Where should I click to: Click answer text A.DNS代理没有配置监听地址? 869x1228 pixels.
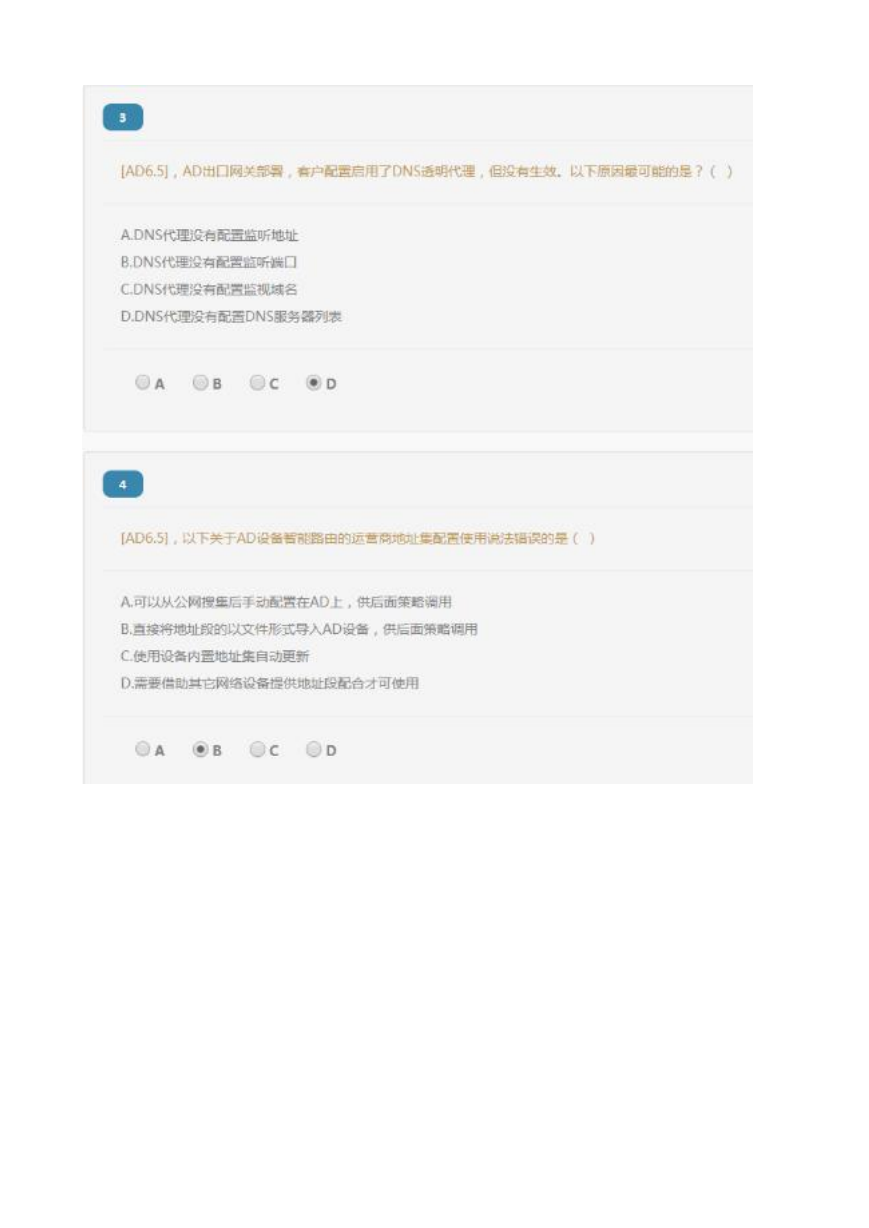coord(209,236)
